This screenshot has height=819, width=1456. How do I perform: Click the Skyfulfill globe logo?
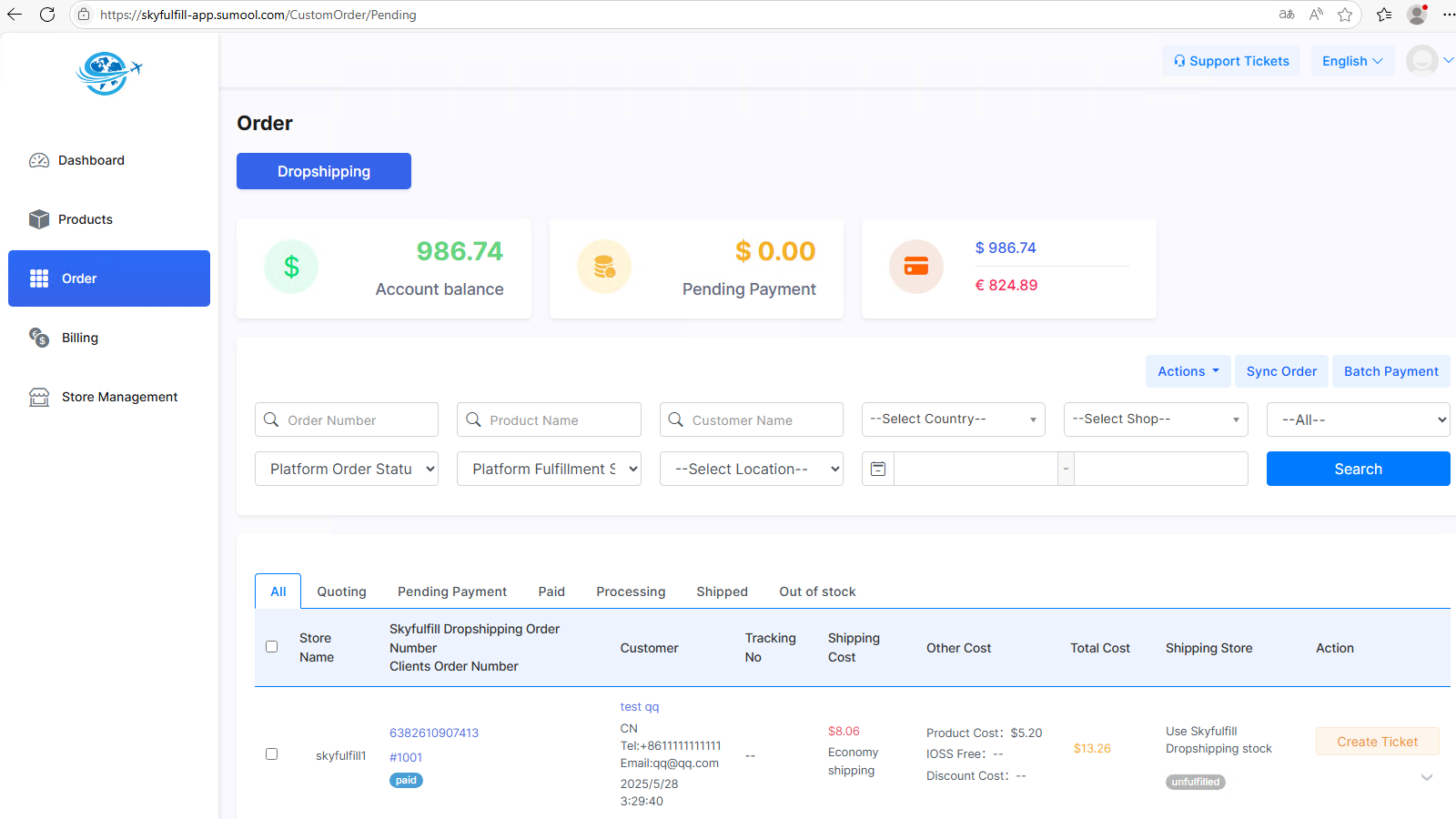109,73
